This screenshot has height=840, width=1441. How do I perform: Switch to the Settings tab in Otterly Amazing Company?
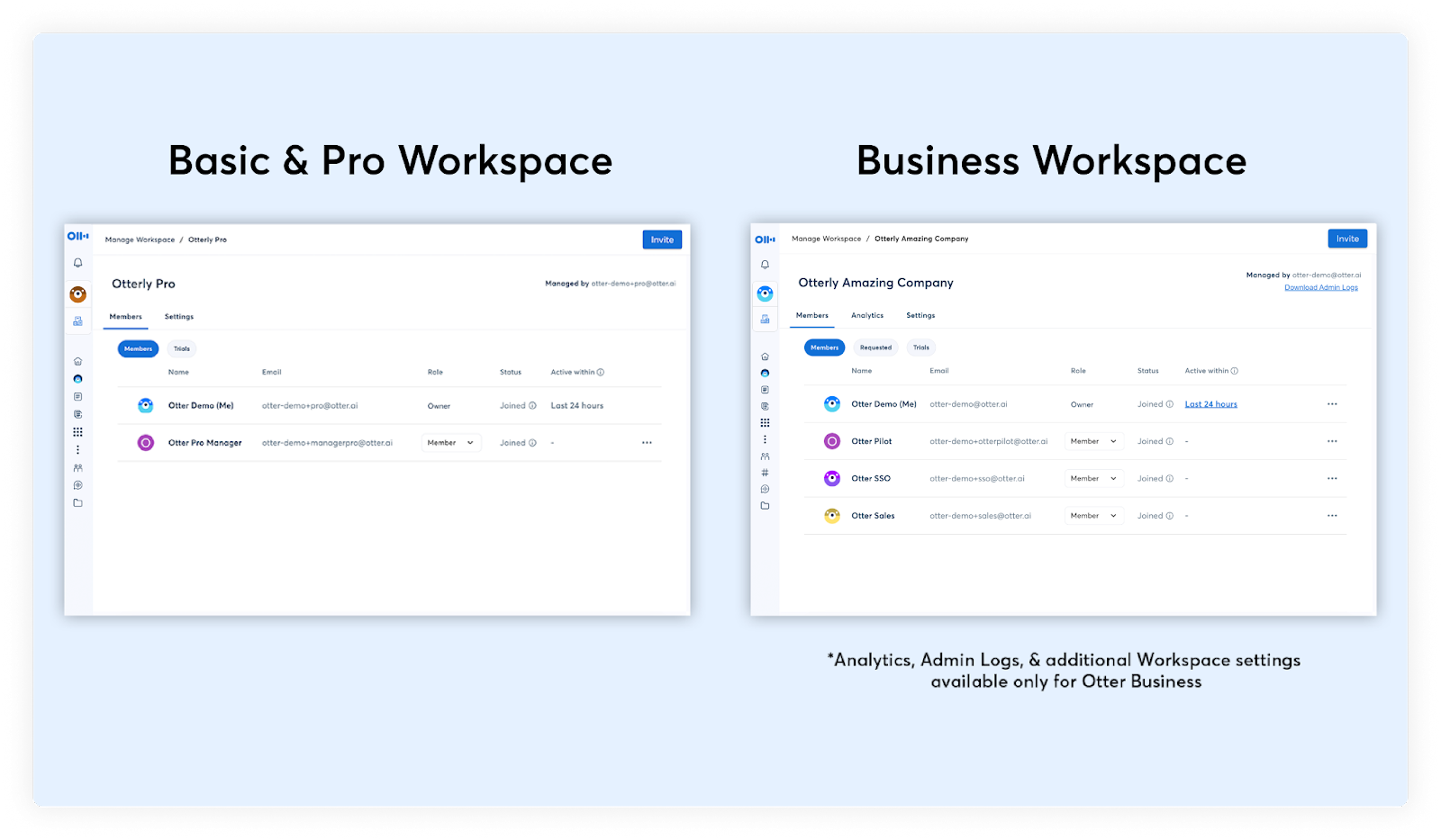(x=920, y=315)
